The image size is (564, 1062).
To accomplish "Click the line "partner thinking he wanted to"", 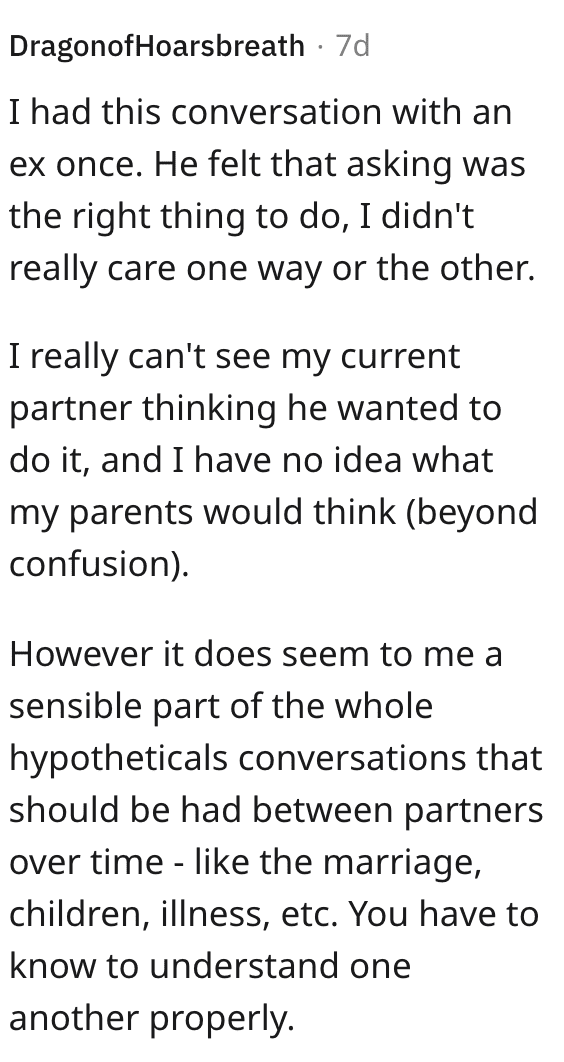I will [x=255, y=408].
